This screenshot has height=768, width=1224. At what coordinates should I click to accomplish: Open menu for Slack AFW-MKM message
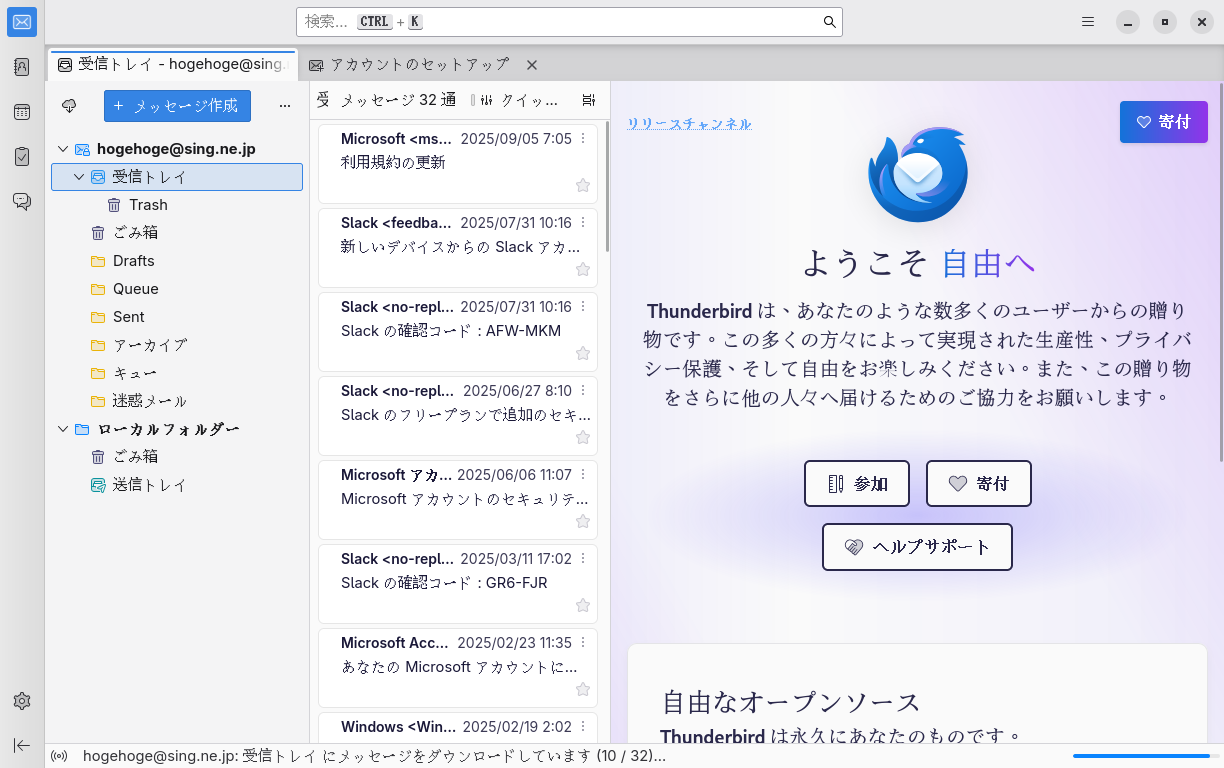coord(583,307)
